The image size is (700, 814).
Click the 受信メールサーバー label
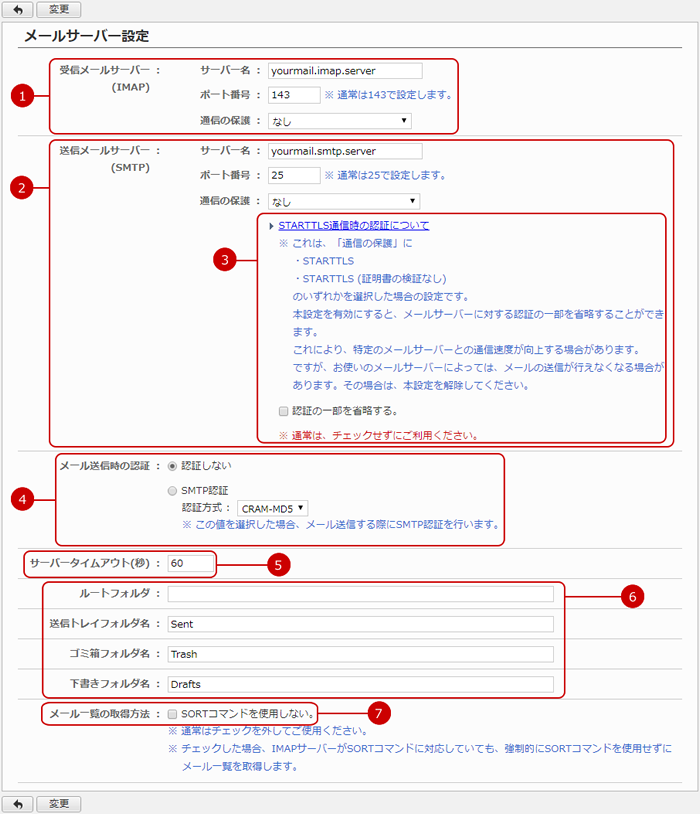[104, 70]
